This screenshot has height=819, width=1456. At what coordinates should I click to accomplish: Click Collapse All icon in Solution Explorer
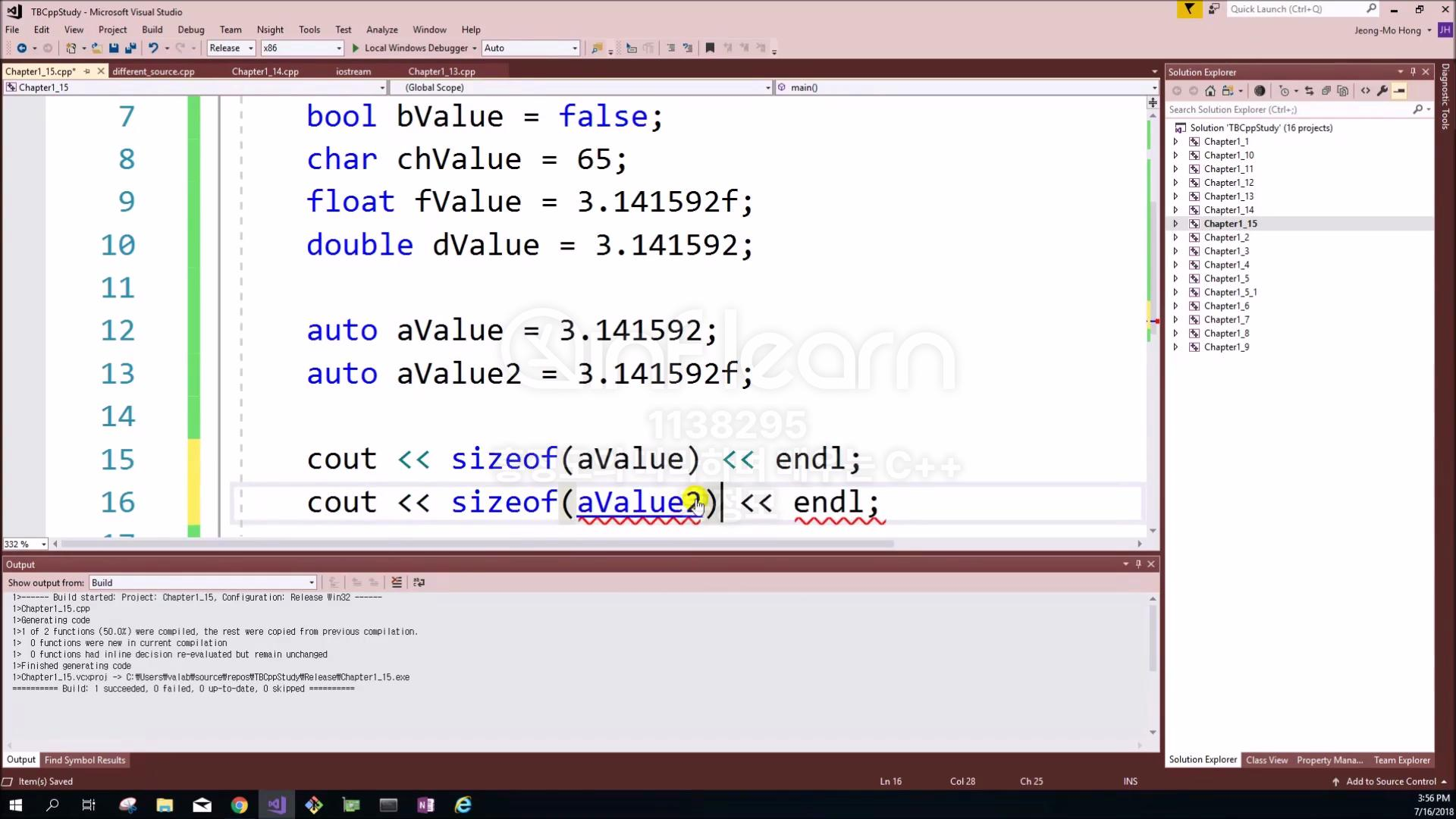(x=1326, y=91)
